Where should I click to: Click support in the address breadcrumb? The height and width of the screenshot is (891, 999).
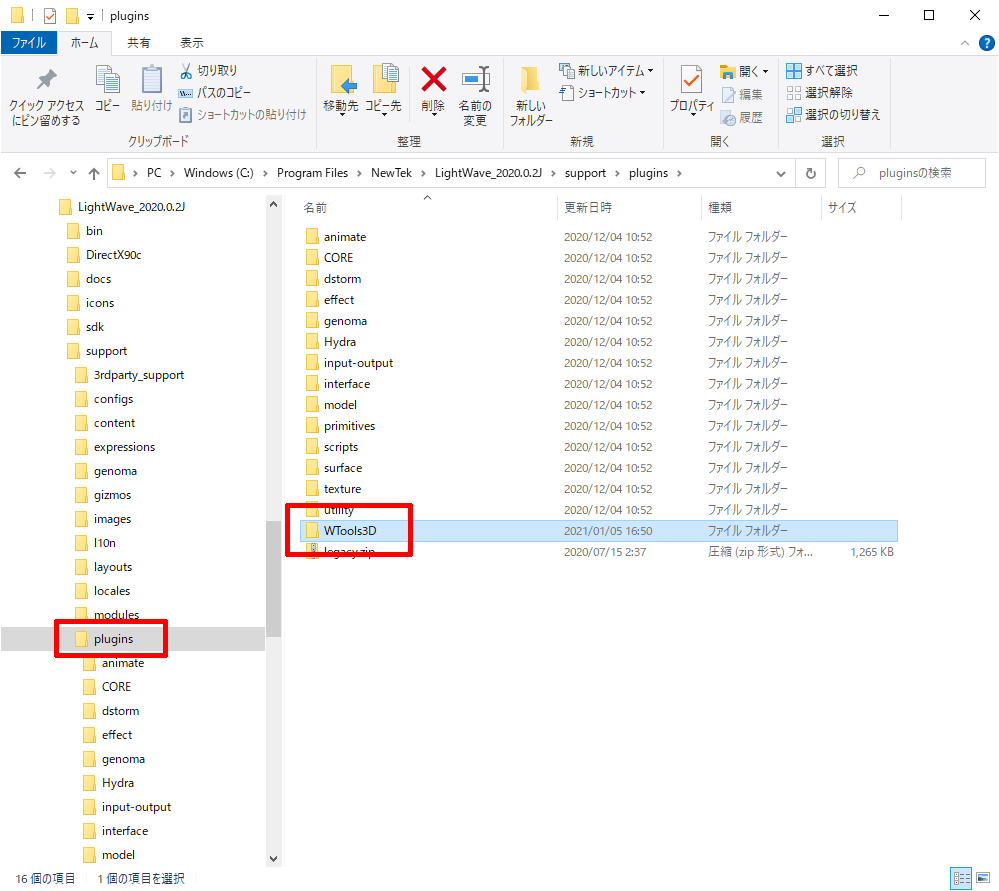tap(585, 173)
